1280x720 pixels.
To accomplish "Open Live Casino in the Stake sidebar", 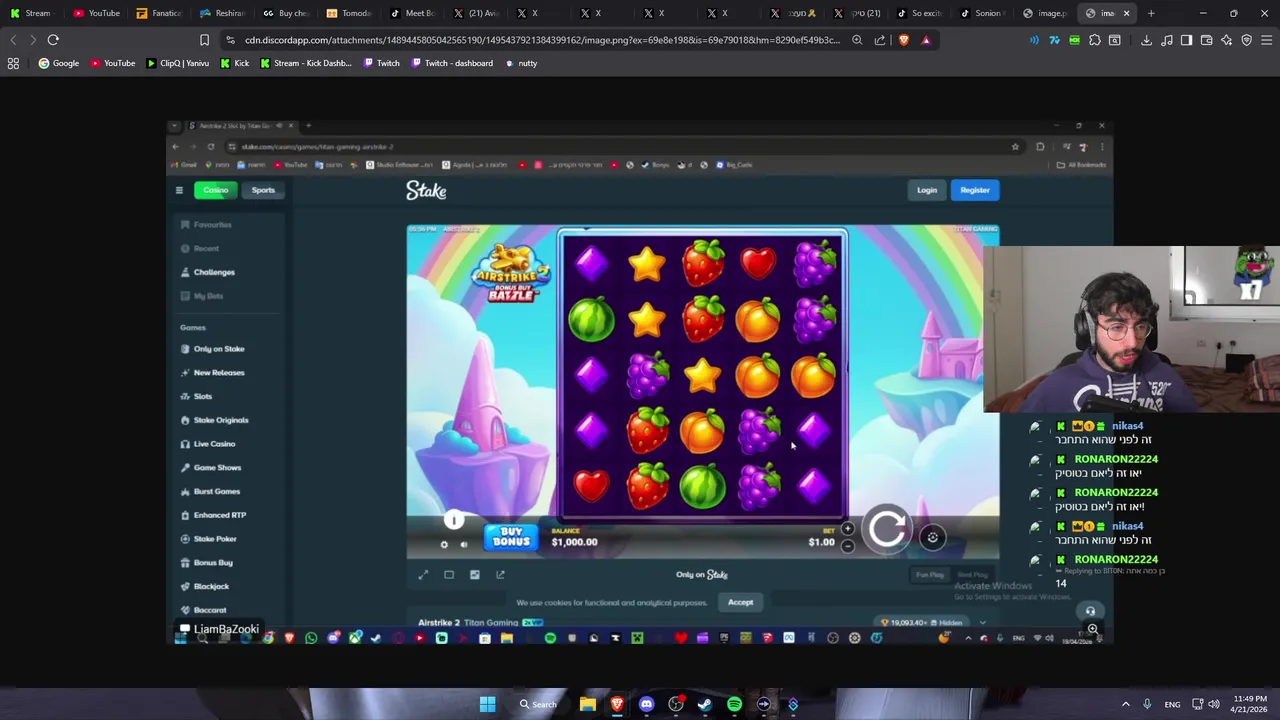I will pyautogui.click(x=208, y=444).
